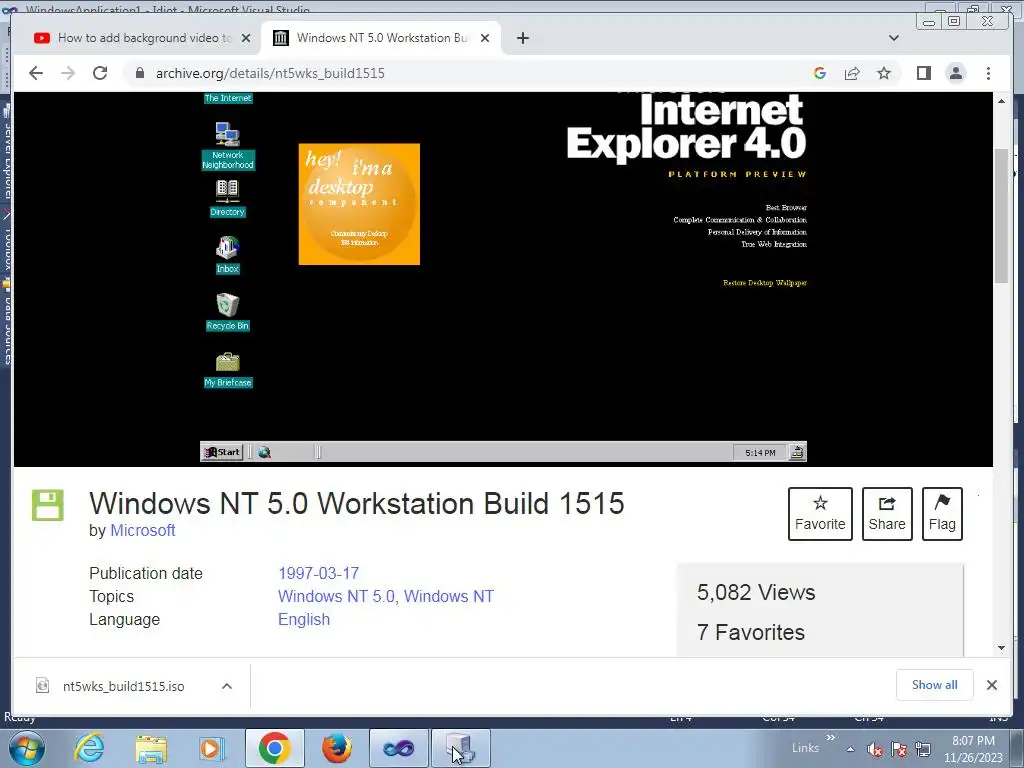Click the network tray icon
Screen dimensions: 1024x768
[923, 750]
